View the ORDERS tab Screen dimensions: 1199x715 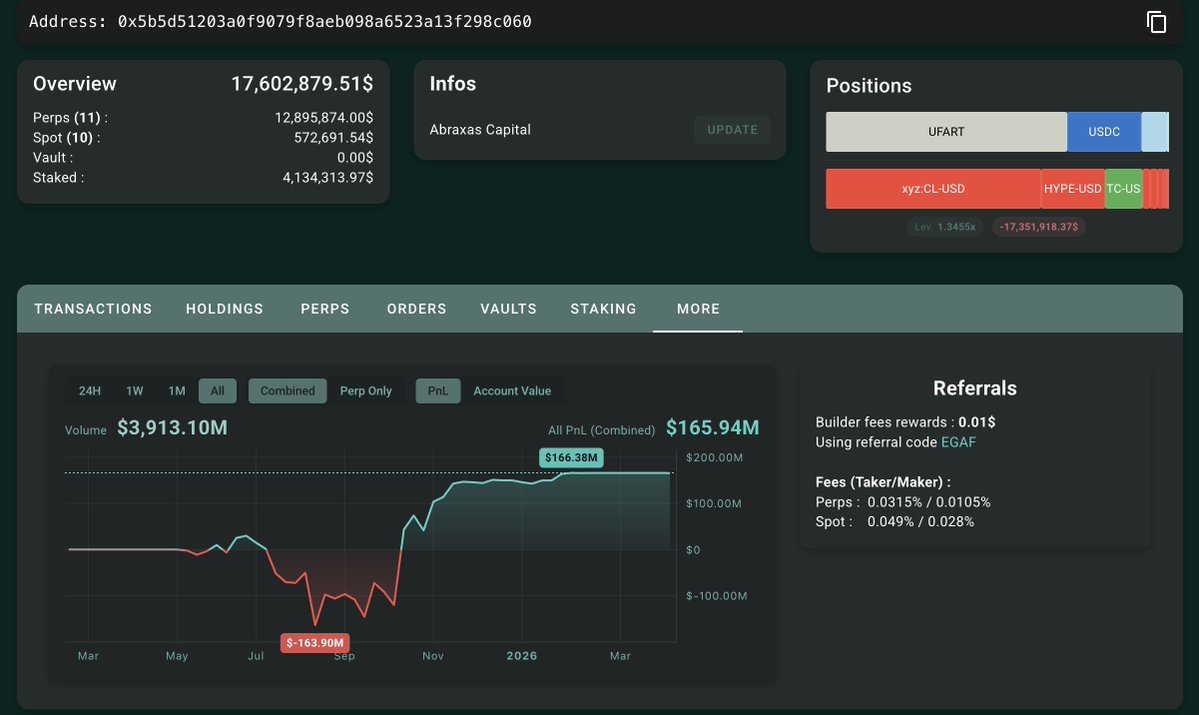pos(416,308)
